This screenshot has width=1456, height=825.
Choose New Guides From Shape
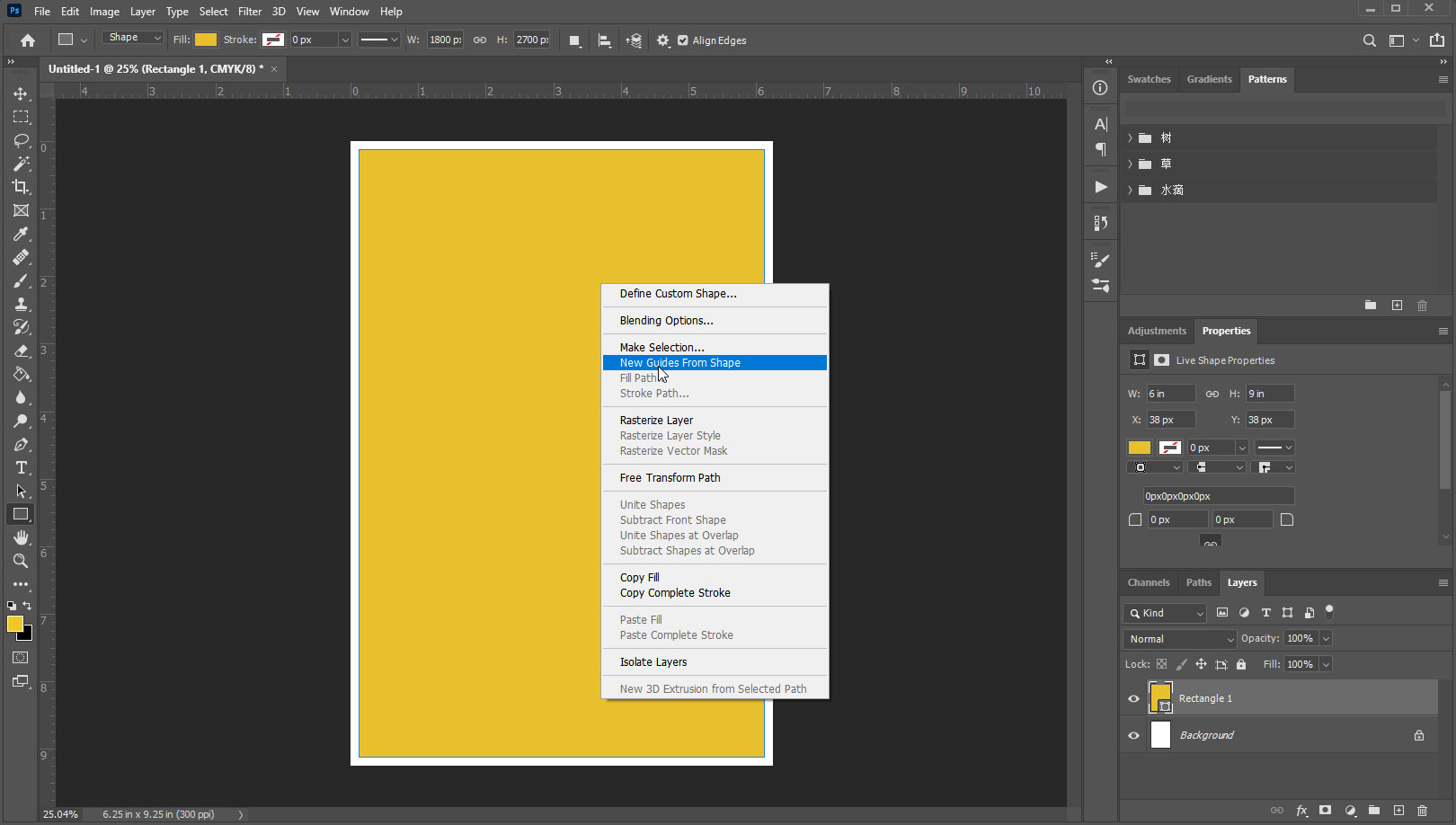click(x=715, y=363)
